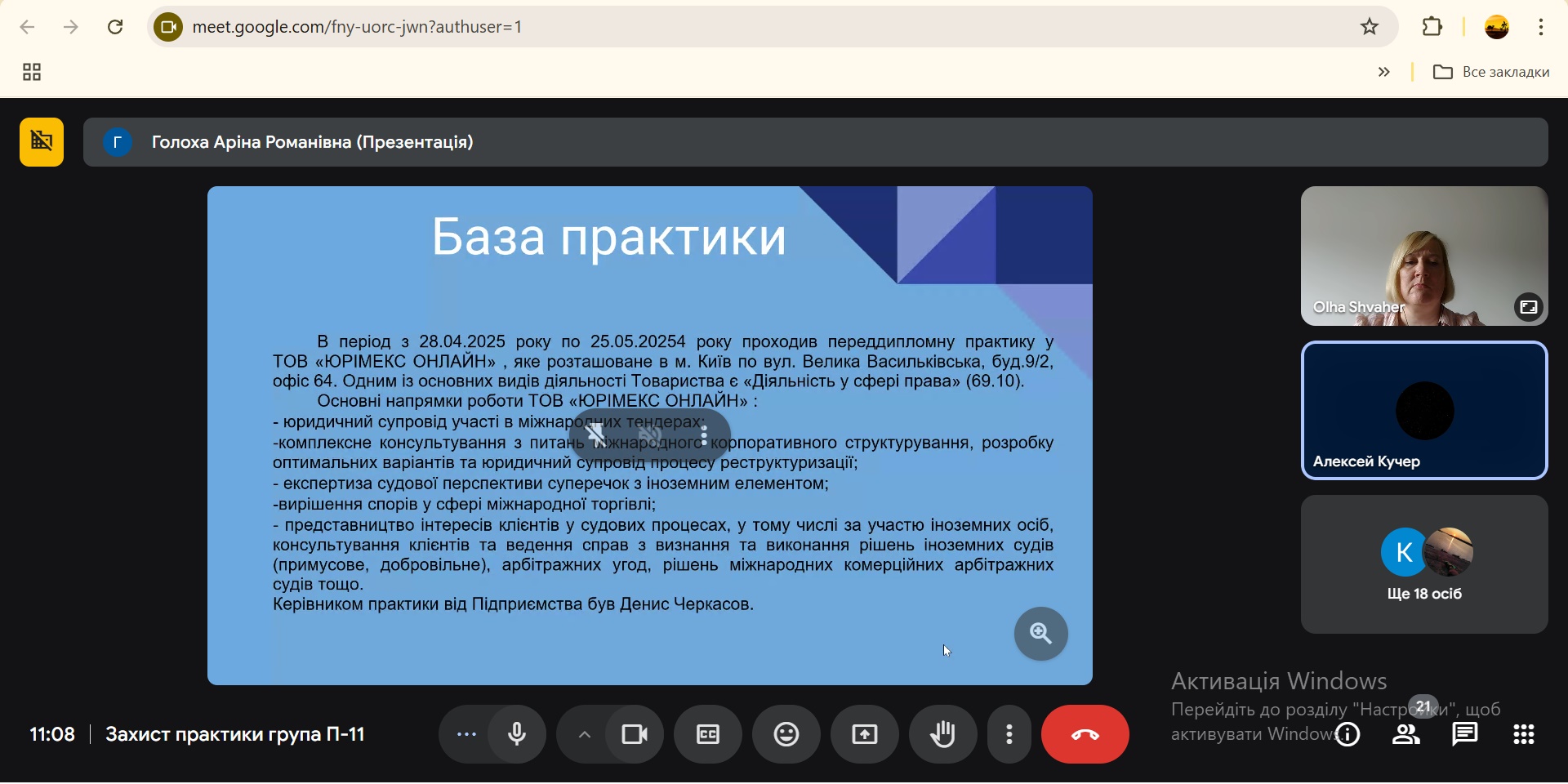Leave the call with red hang-up button
The width and height of the screenshot is (1568, 784).
[1085, 736]
